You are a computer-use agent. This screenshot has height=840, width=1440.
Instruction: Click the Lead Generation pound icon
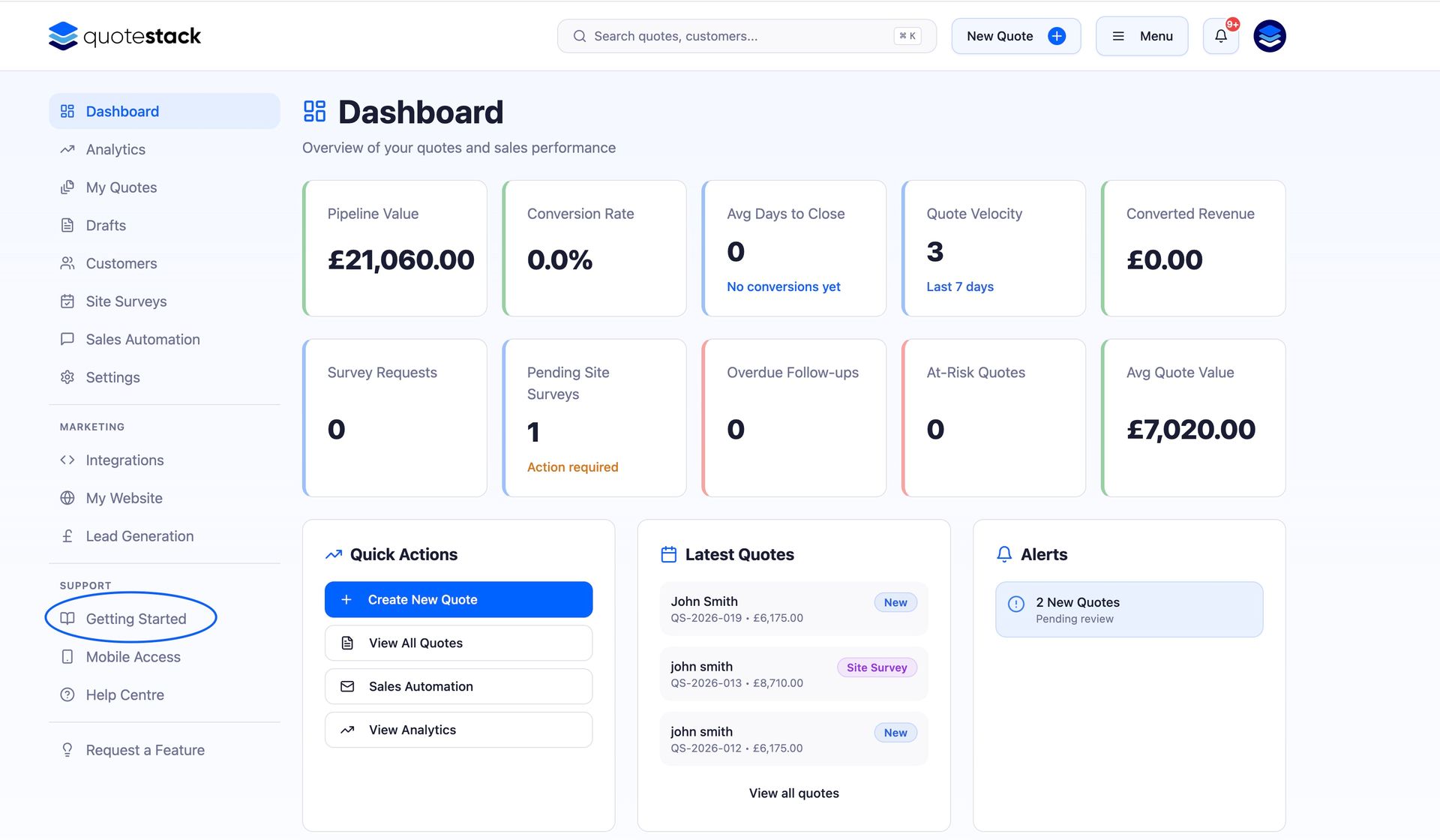tap(67, 536)
